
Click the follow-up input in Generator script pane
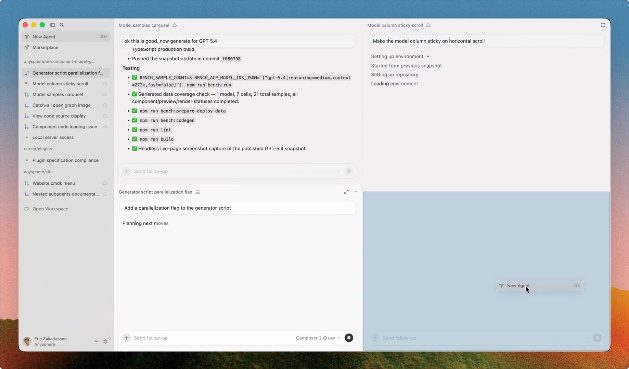coord(237,338)
